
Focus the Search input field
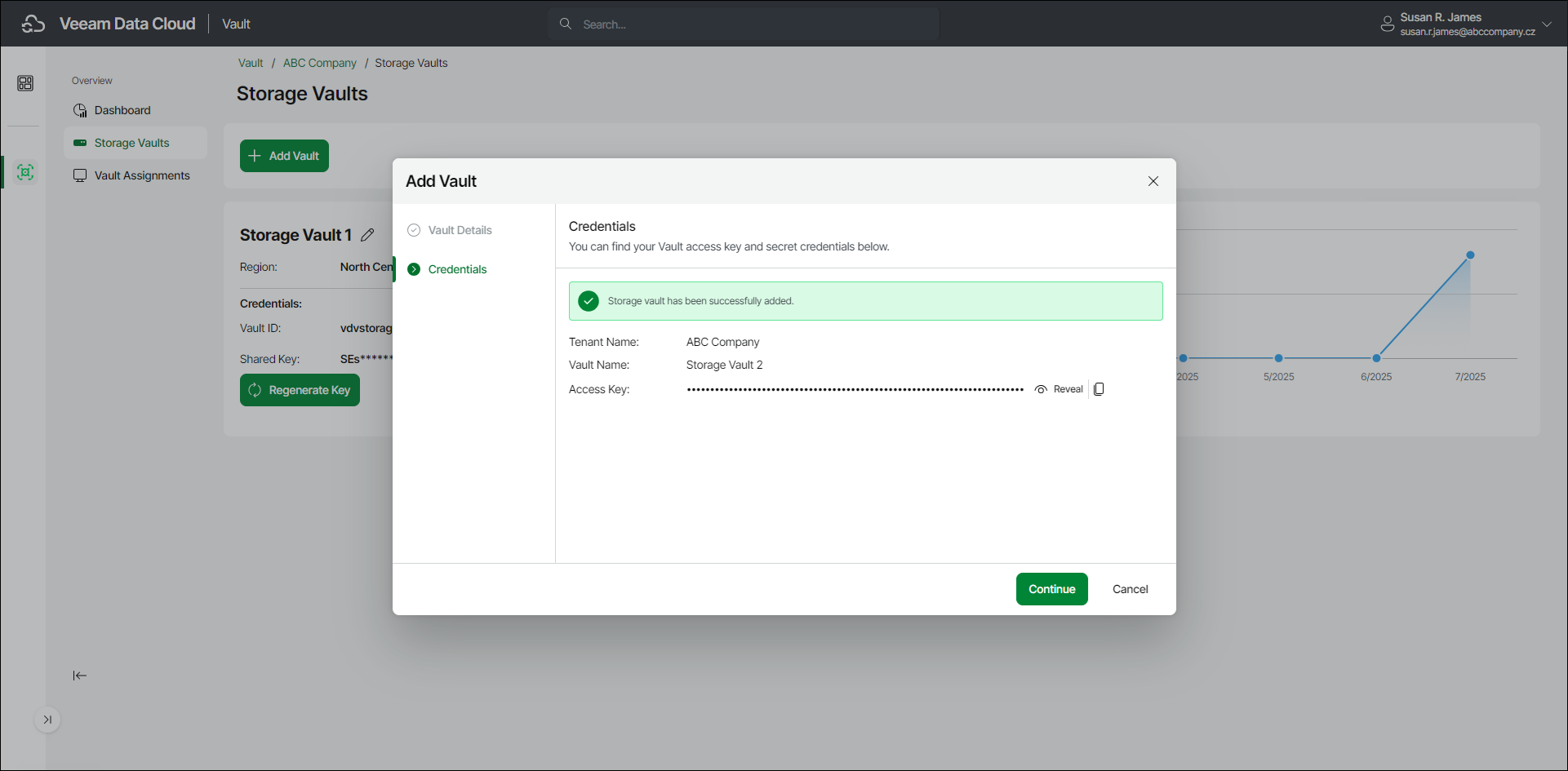(x=744, y=24)
